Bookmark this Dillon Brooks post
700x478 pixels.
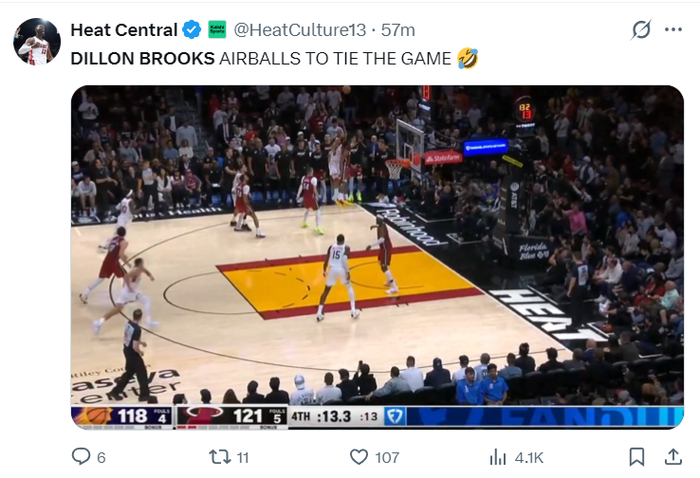pos(636,457)
